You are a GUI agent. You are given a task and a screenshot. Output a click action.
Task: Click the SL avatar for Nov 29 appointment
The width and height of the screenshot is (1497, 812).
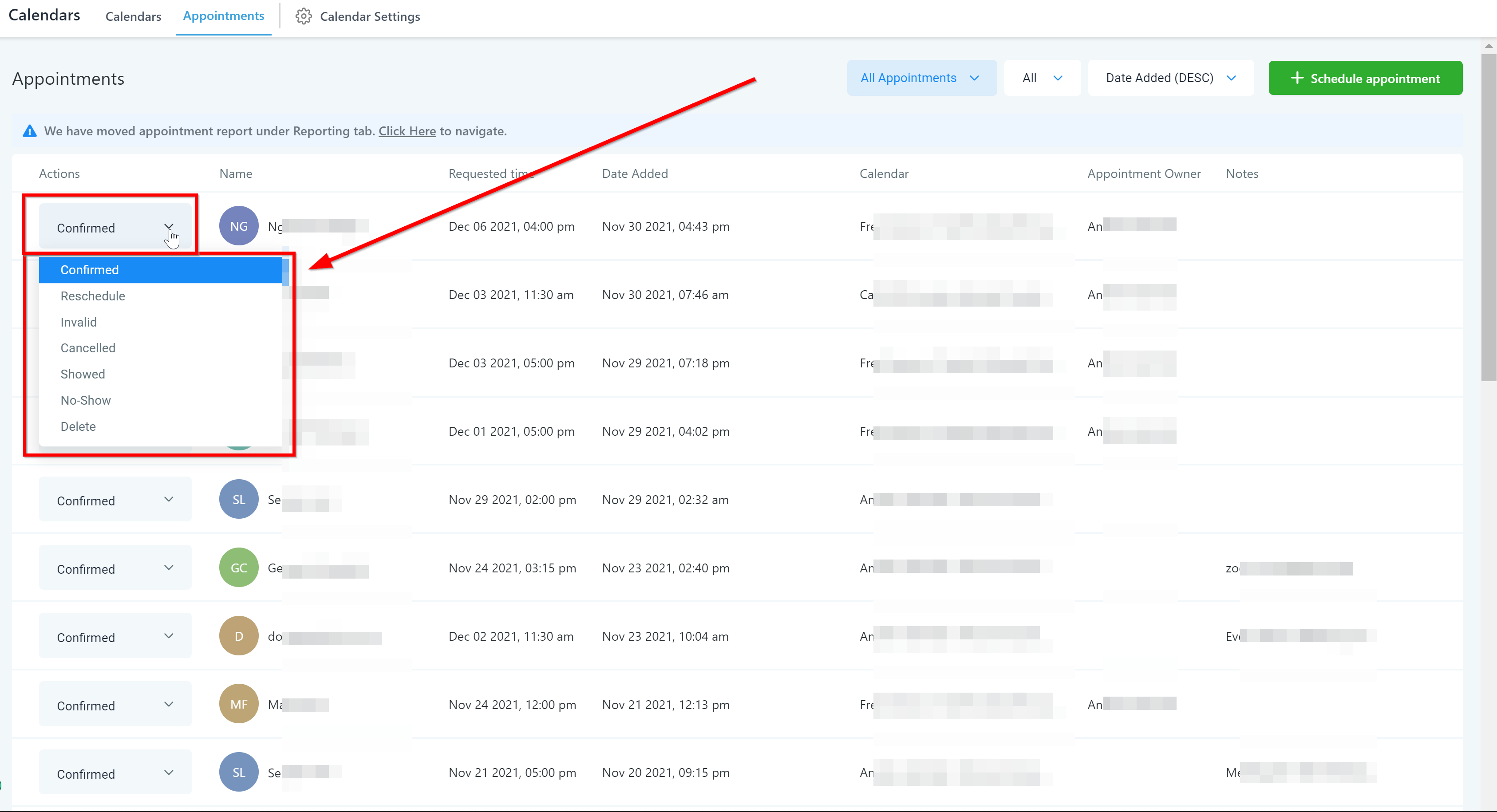[238, 499]
